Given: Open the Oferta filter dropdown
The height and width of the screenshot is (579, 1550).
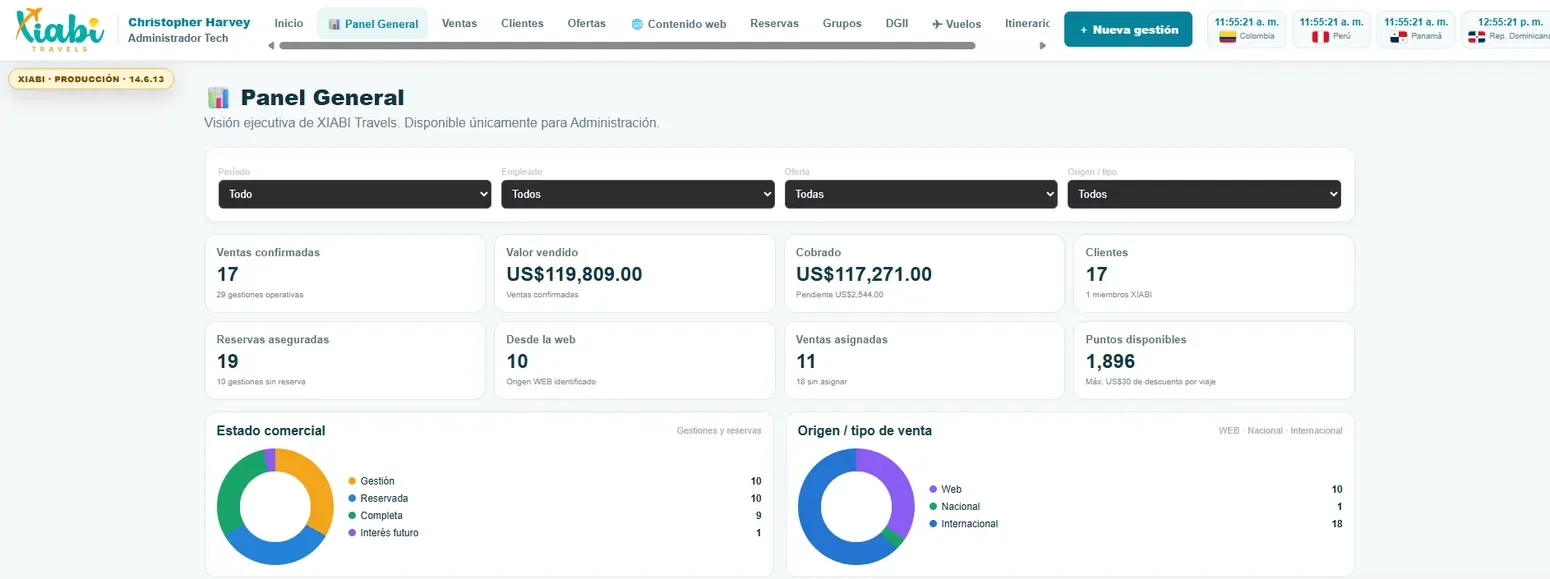Looking at the screenshot, I should tap(921, 194).
